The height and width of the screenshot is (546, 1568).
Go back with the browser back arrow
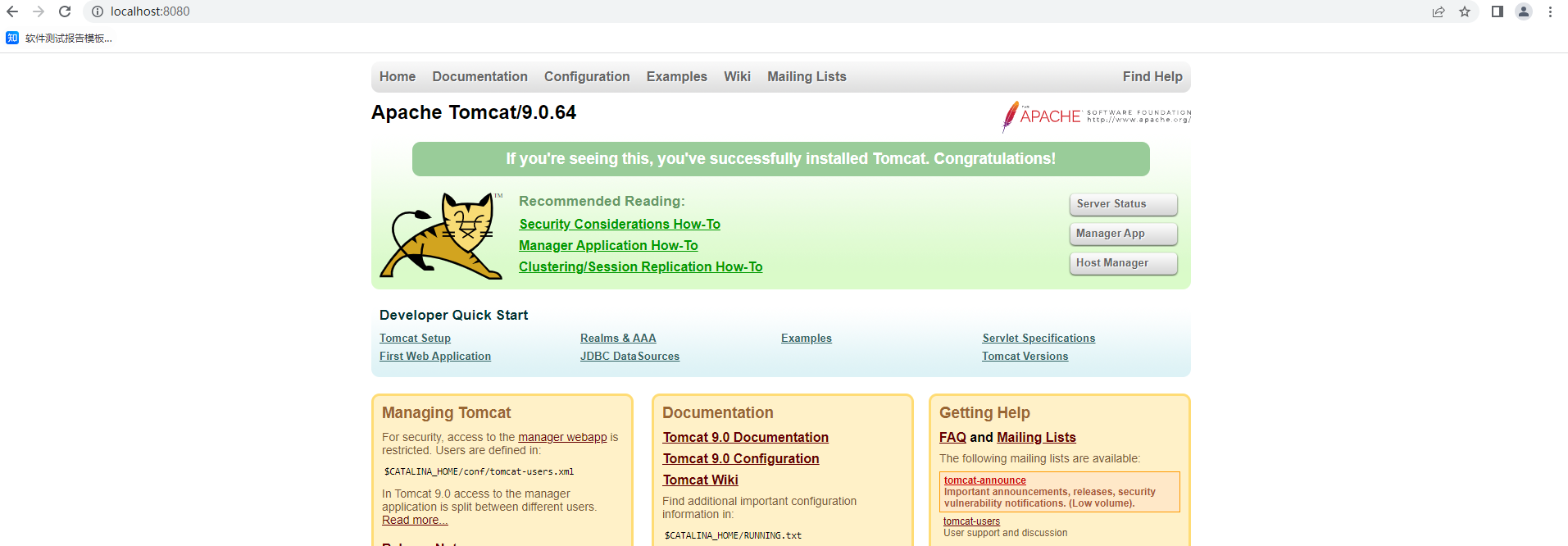12,11
